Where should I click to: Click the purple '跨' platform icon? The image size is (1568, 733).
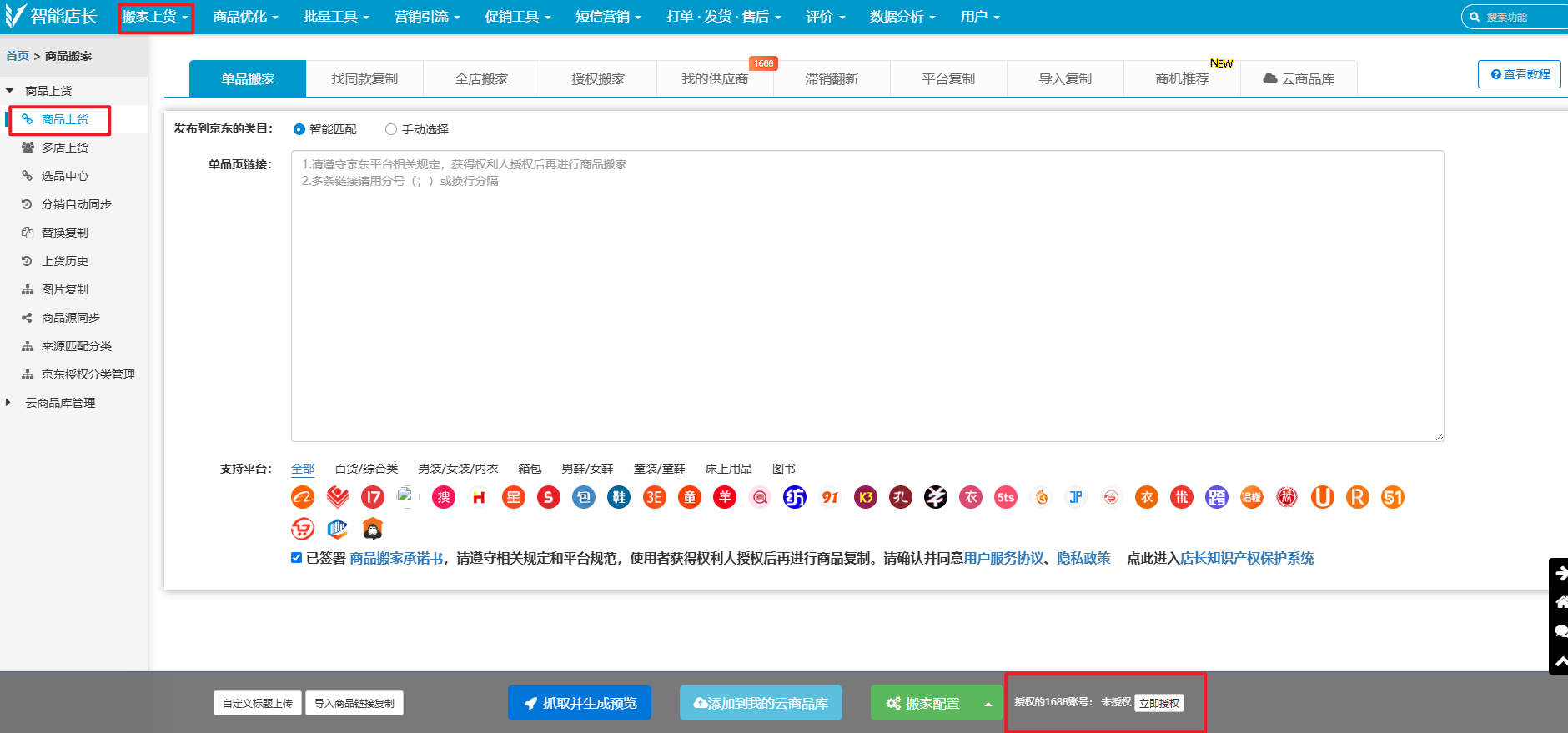[x=1217, y=498]
